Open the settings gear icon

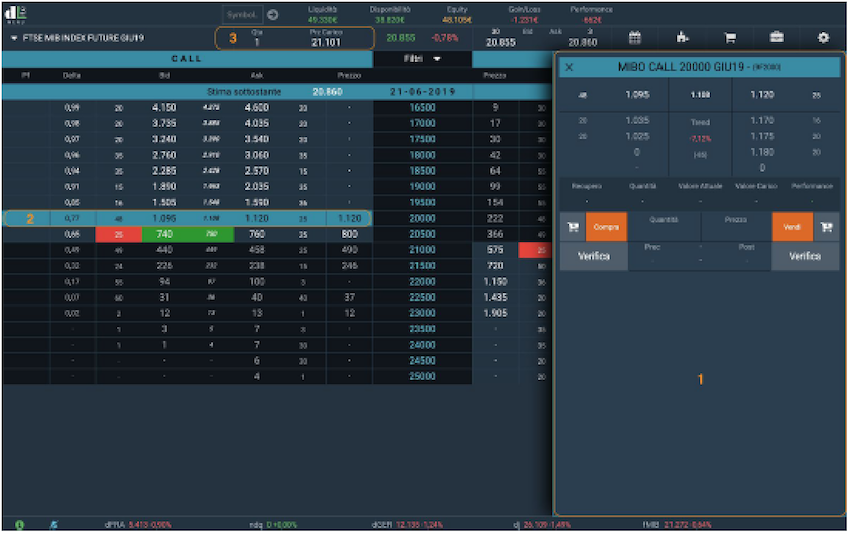coord(823,37)
